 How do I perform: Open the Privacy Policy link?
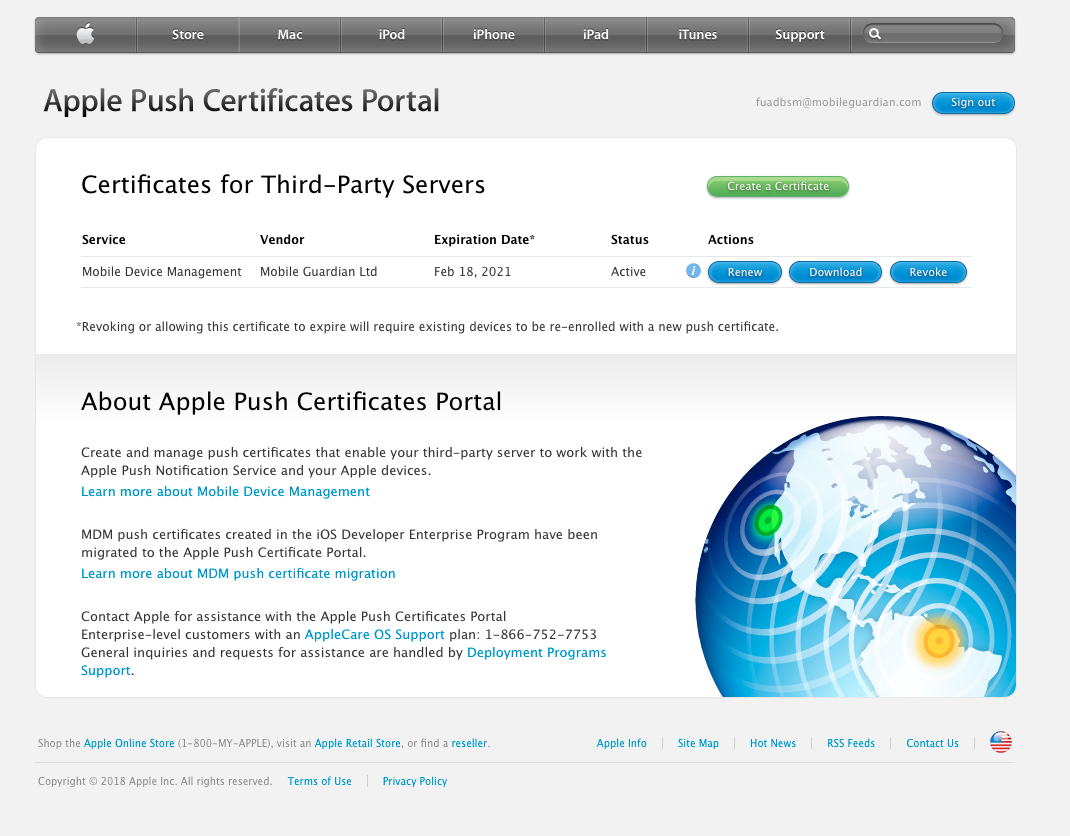click(x=415, y=781)
